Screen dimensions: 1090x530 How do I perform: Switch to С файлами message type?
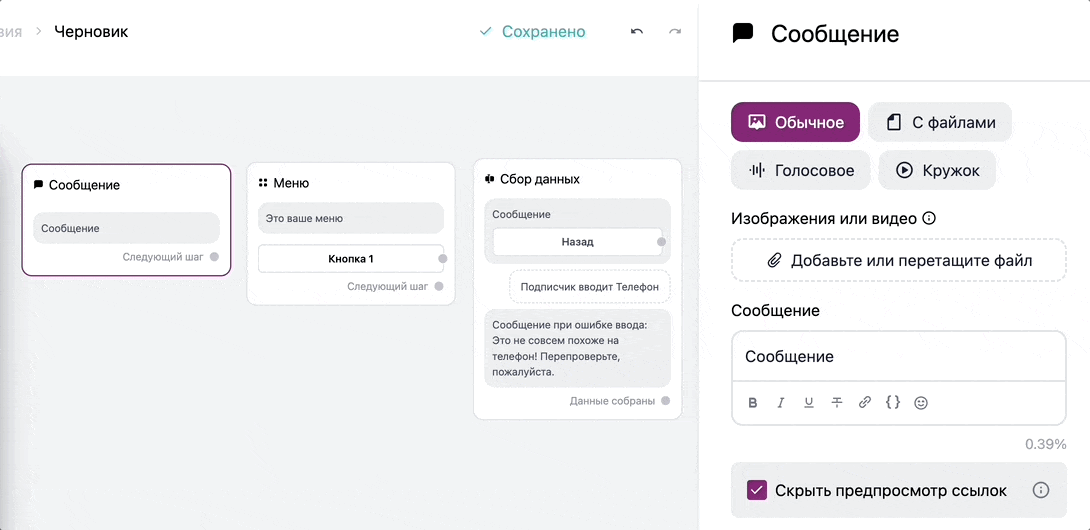click(940, 122)
